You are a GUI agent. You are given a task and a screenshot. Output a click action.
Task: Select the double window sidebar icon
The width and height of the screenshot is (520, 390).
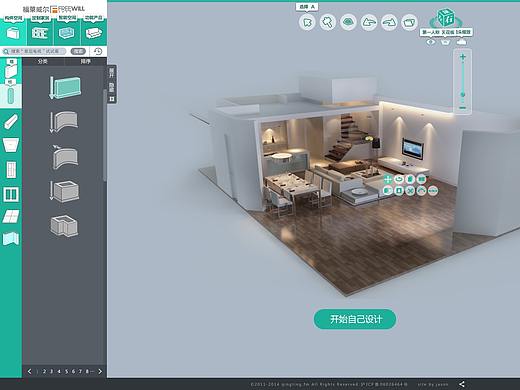pyautogui.click(x=11, y=194)
